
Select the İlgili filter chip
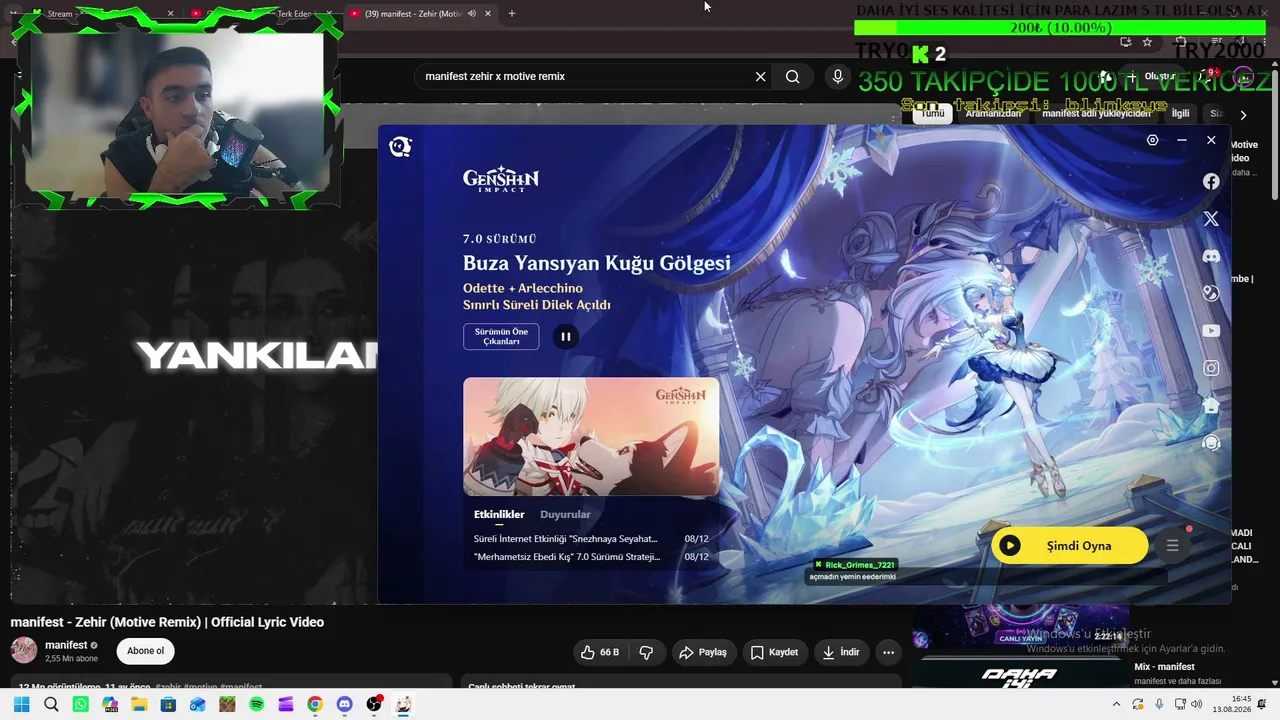pos(1181,114)
